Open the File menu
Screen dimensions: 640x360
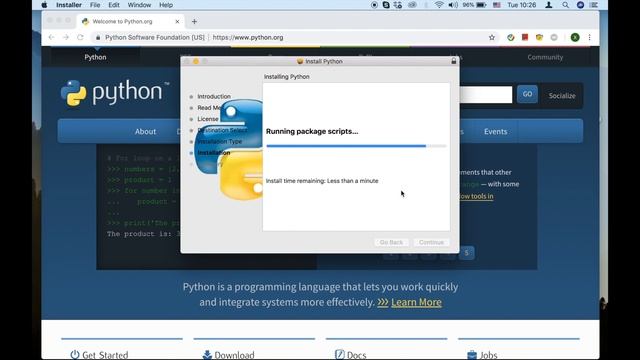[95, 5]
